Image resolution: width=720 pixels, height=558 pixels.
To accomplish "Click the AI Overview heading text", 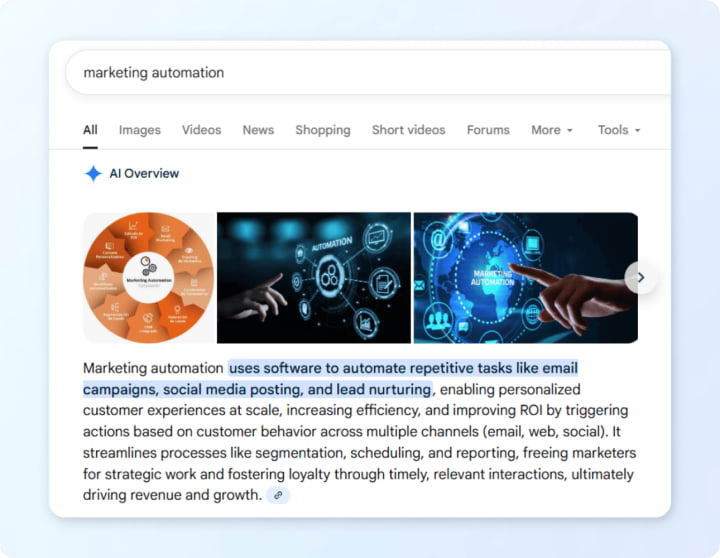I will [x=144, y=174].
